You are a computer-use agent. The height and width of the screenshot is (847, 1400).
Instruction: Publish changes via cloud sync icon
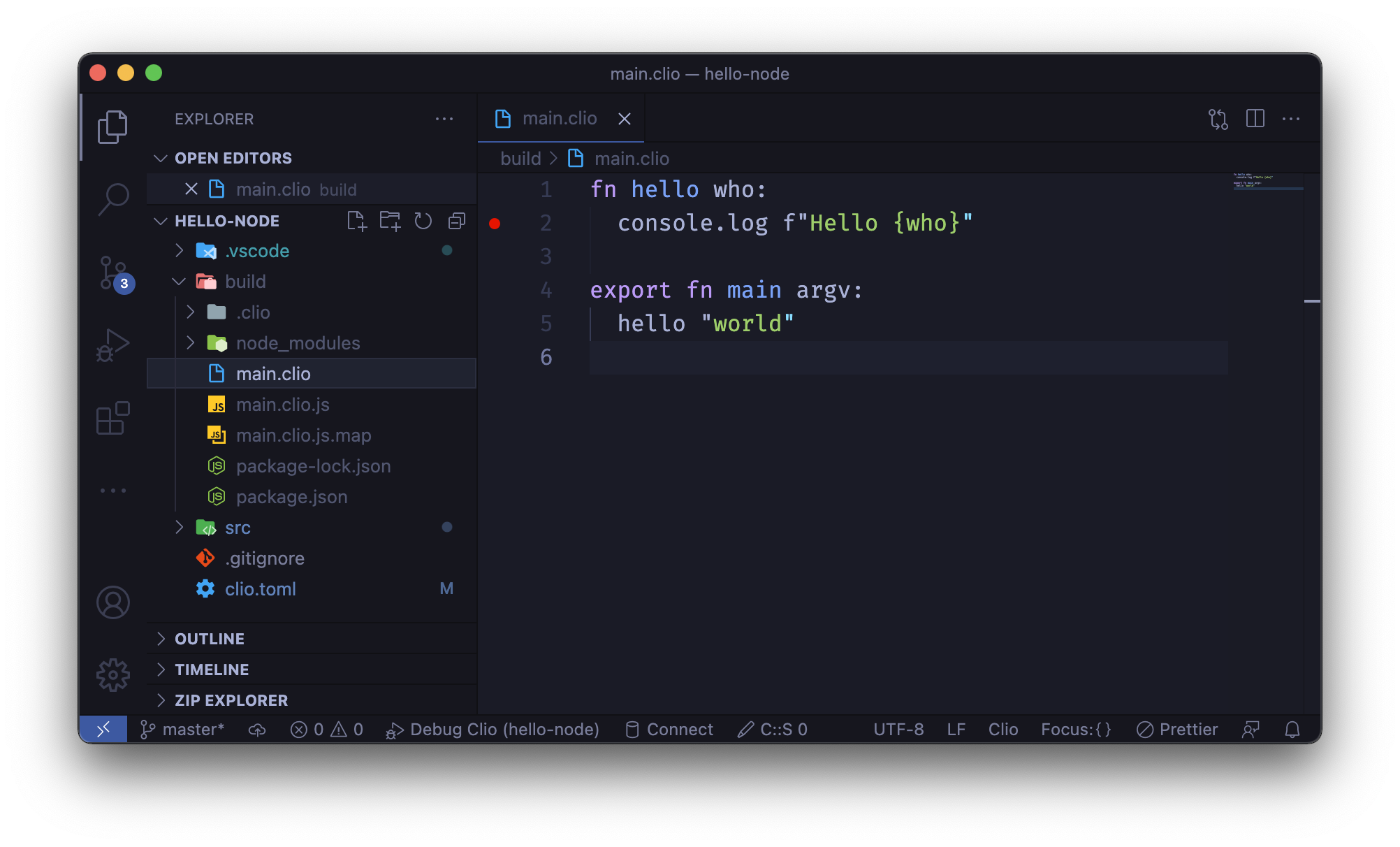pyautogui.click(x=257, y=730)
